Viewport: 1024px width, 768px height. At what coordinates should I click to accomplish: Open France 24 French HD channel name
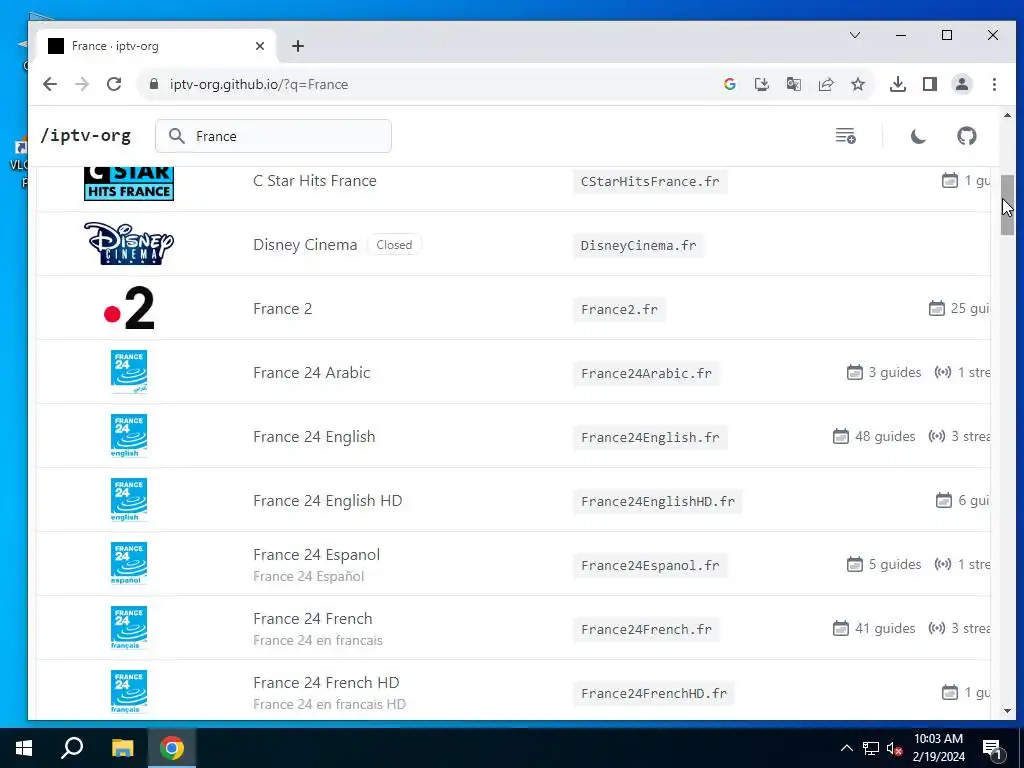pos(326,682)
